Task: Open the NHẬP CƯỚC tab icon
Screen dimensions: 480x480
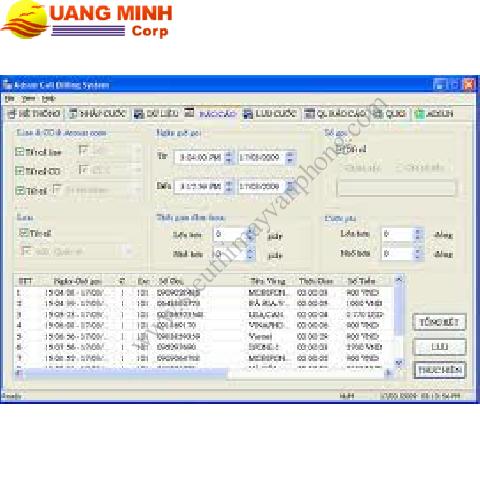Action: (73, 114)
